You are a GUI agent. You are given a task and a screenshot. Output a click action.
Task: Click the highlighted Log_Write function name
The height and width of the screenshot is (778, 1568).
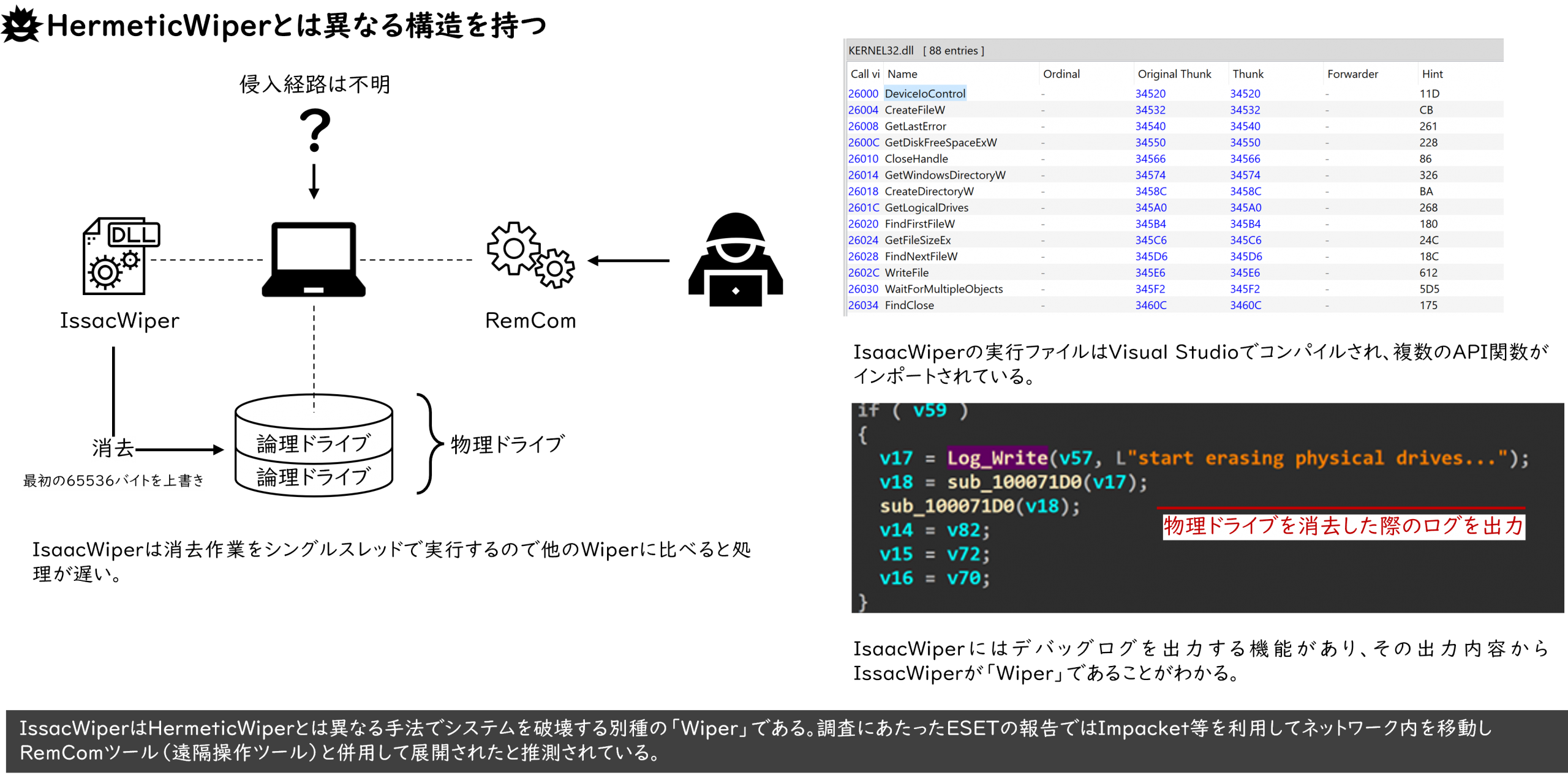point(997,458)
